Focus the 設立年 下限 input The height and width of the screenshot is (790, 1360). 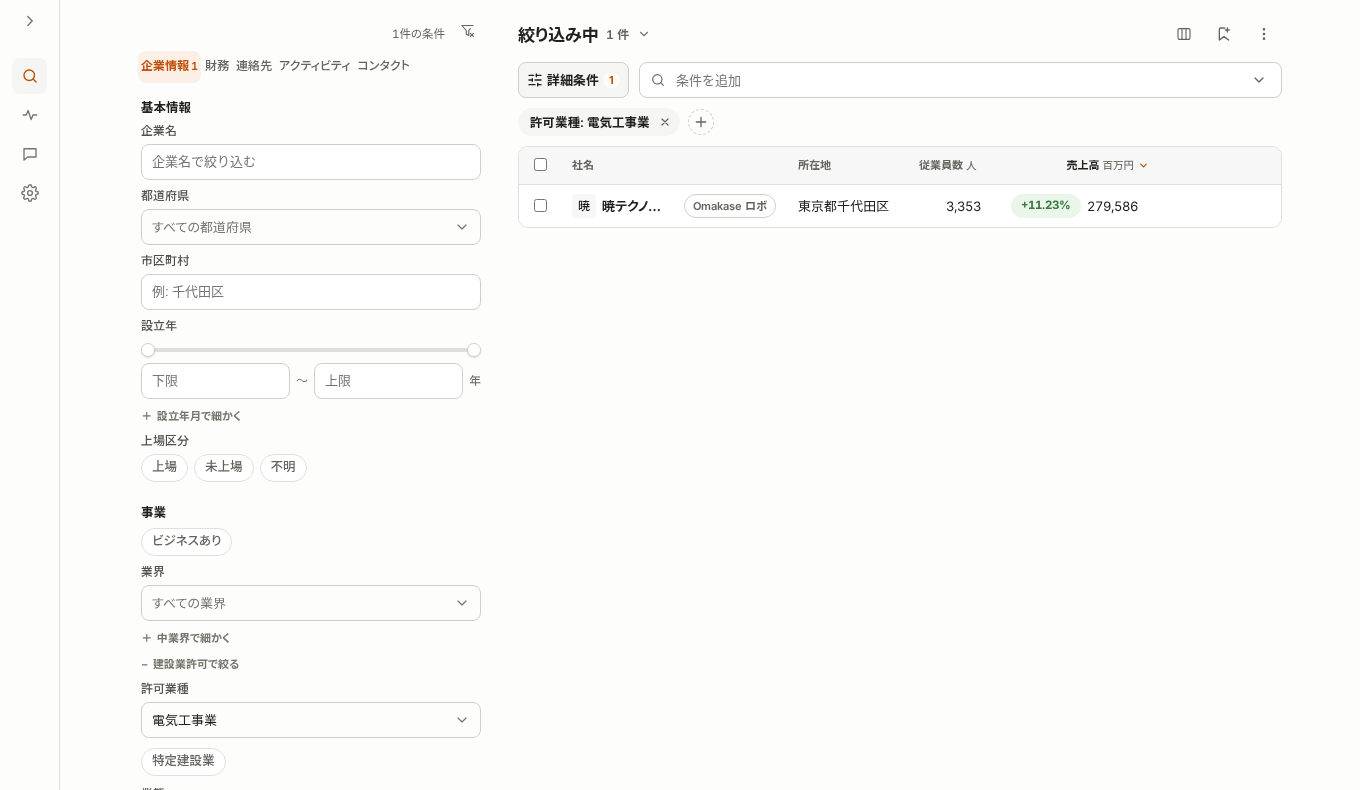coord(215,381)
